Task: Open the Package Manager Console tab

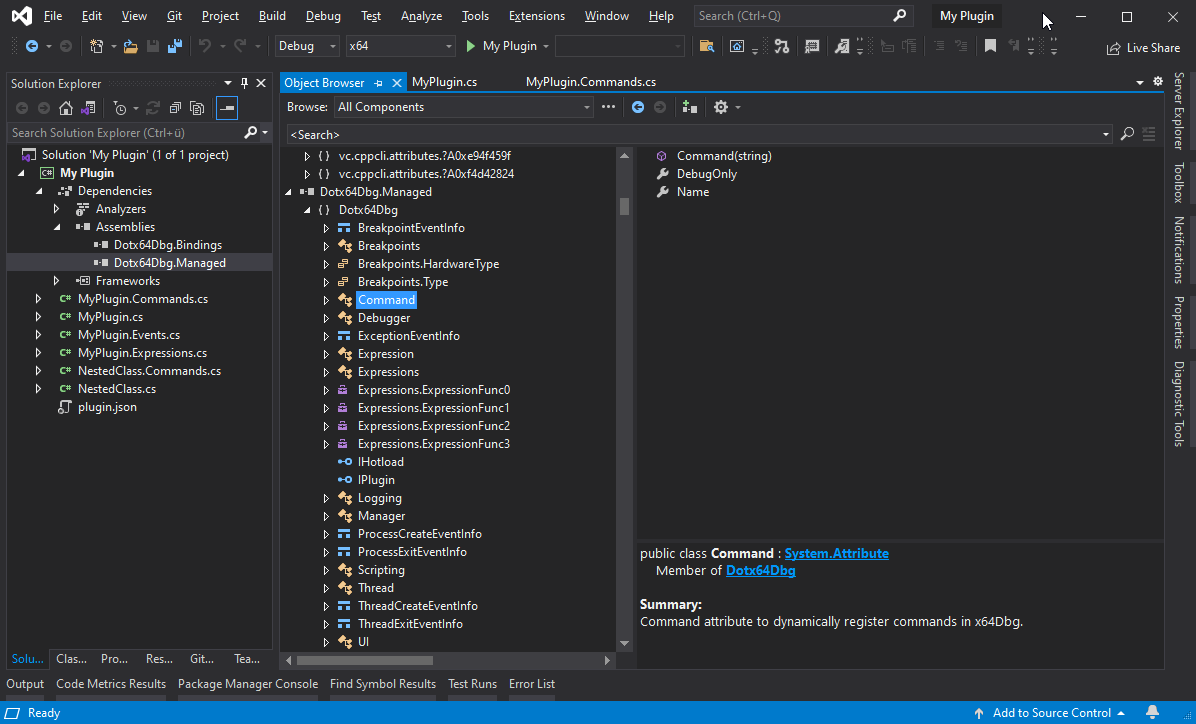Action: 248,684
